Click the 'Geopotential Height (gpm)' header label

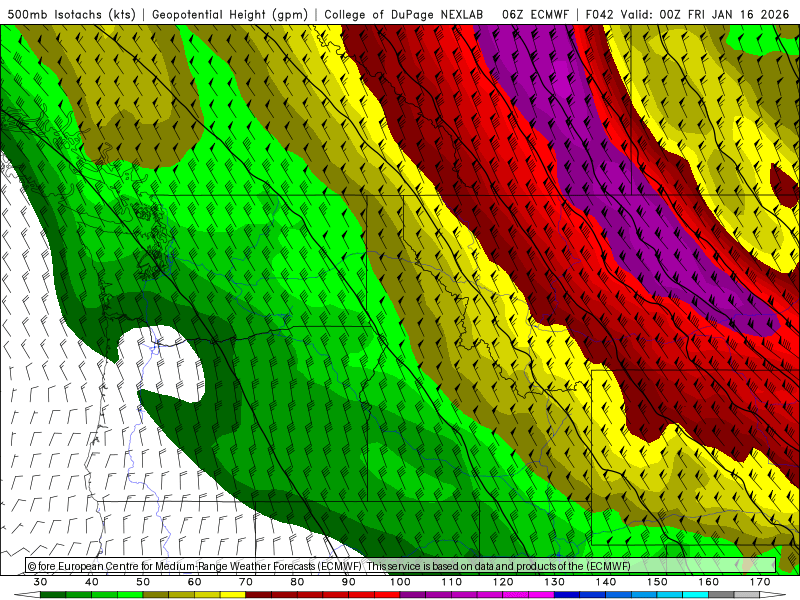click(230, 15)
